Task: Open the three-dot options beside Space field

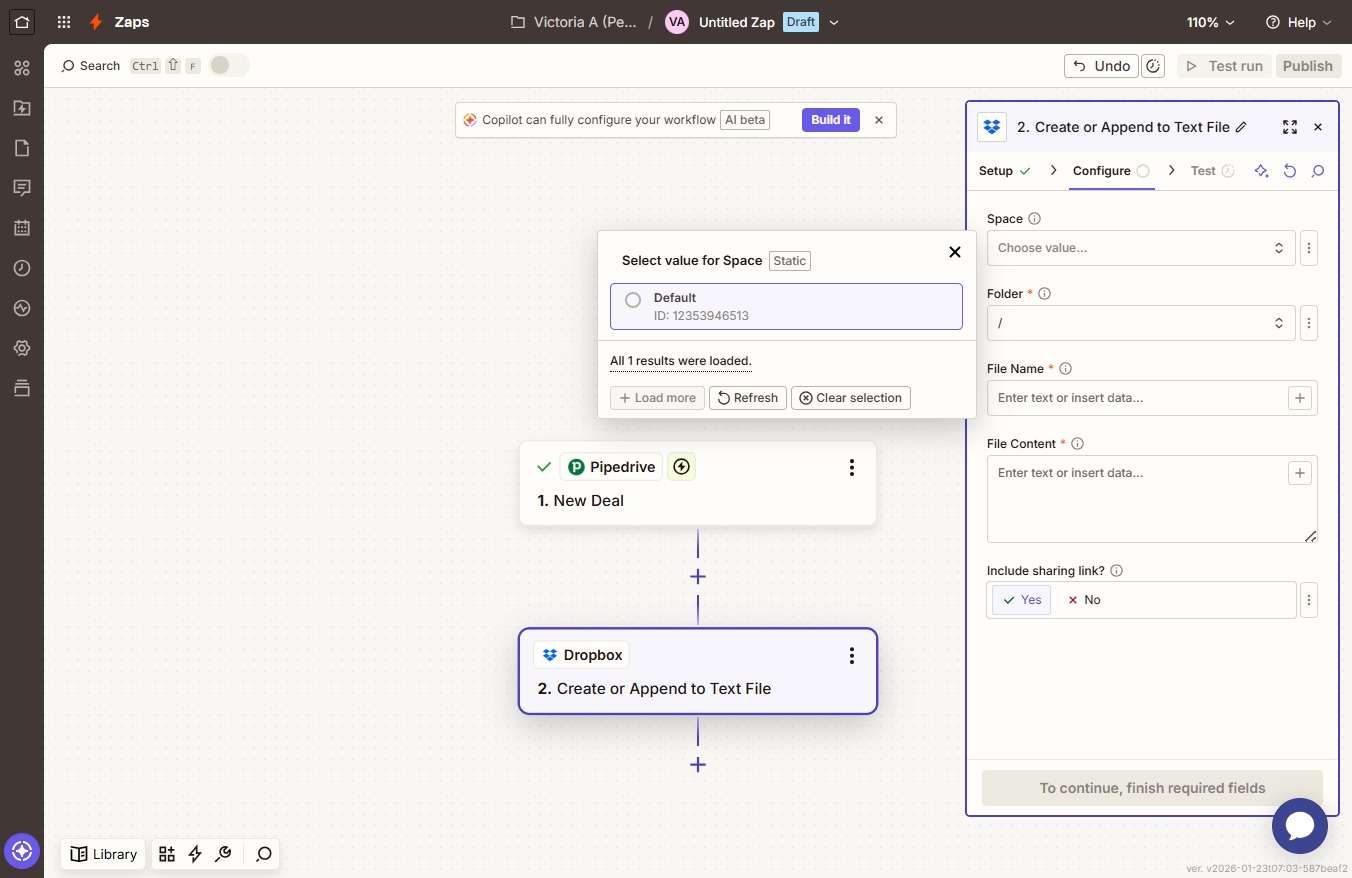Action: point(1309,248)
